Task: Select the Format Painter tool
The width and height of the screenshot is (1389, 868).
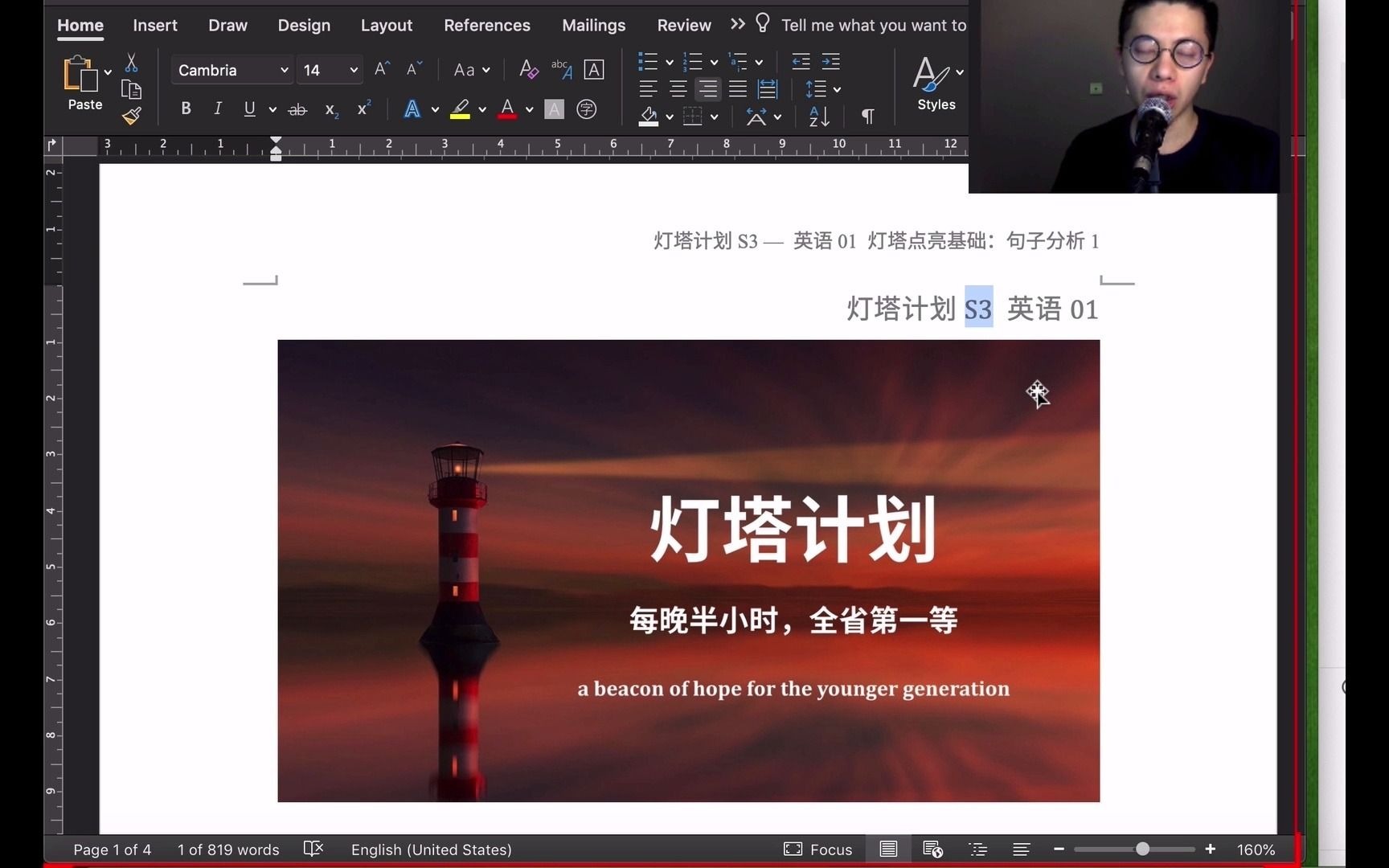Action: coord(131,116)
